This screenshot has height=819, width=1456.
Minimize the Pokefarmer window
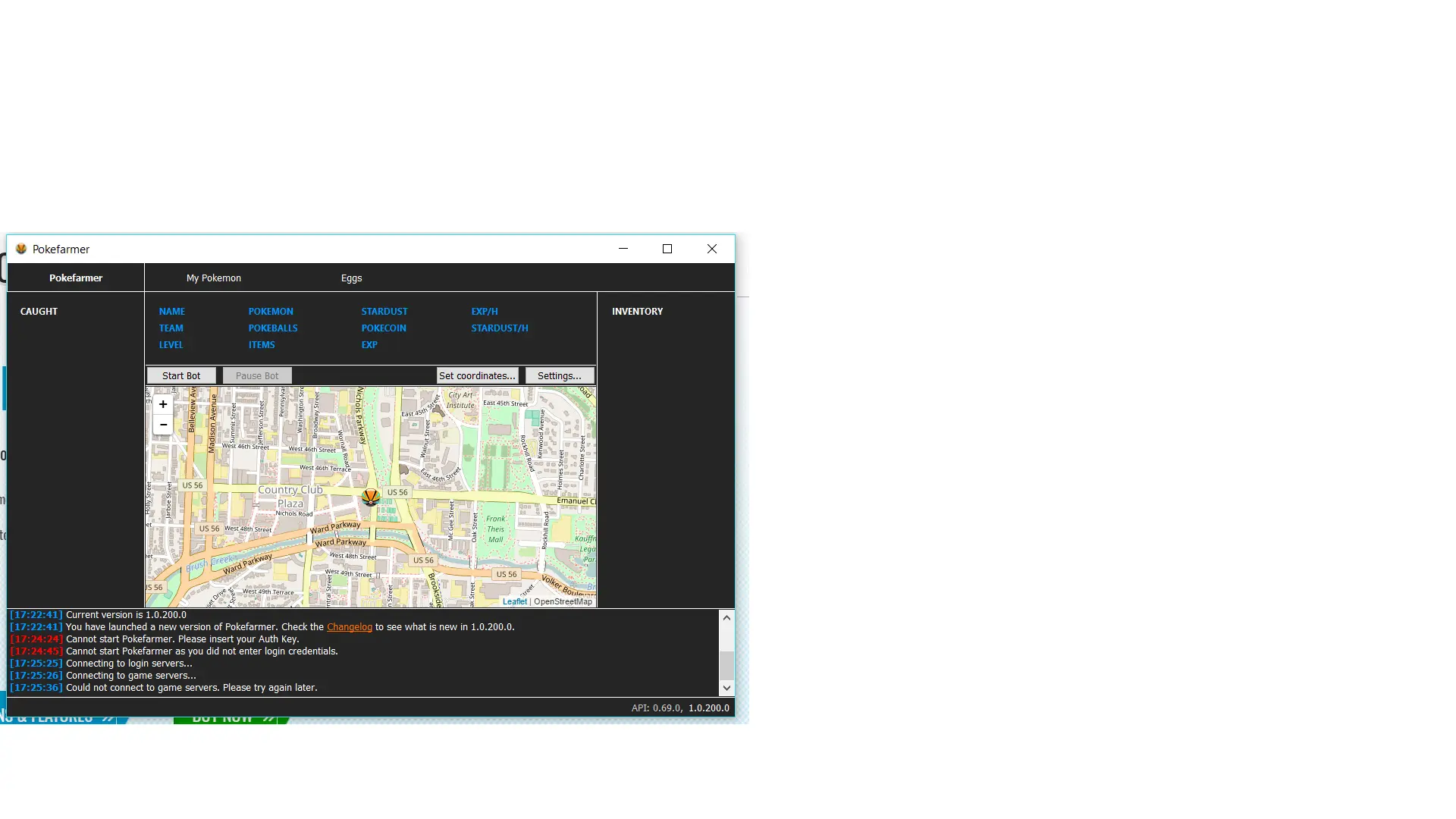tap(623, 249)
